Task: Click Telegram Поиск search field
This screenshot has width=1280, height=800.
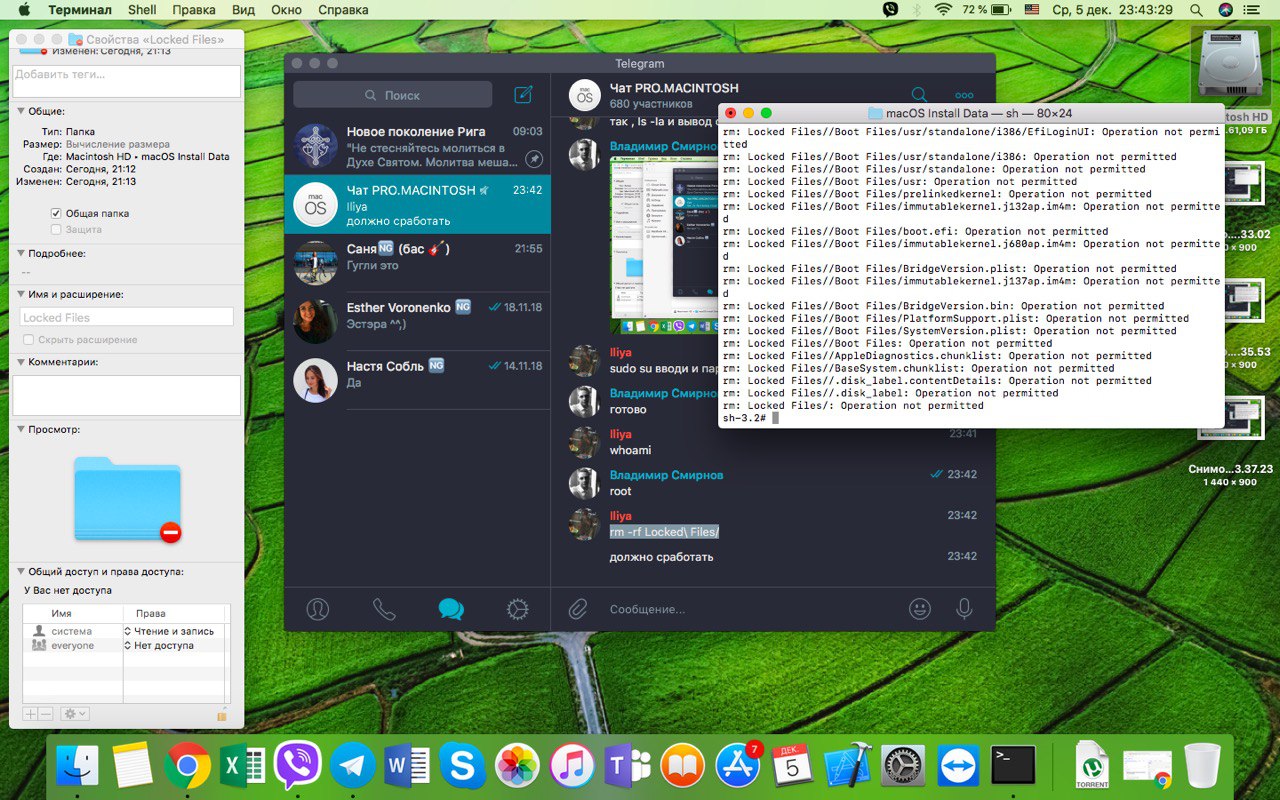Action: 393,95
